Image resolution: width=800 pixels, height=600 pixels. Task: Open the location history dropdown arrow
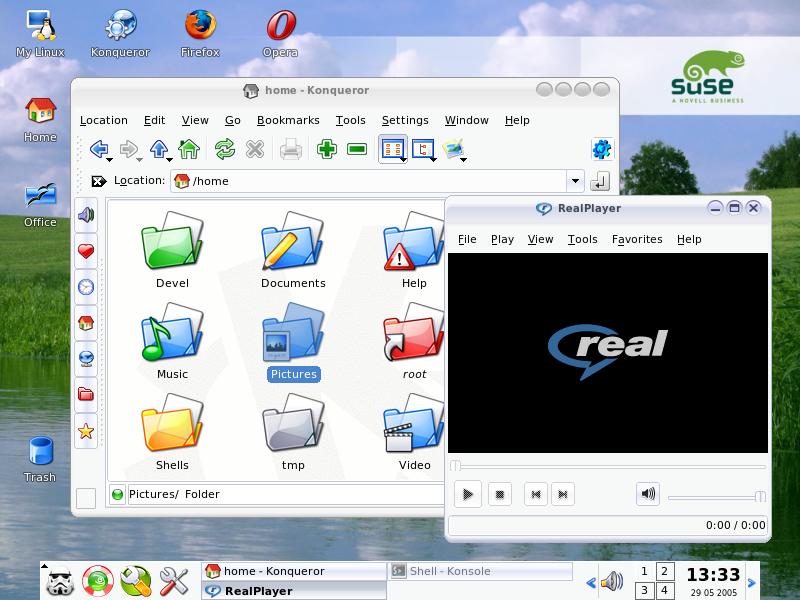point(575,181)
